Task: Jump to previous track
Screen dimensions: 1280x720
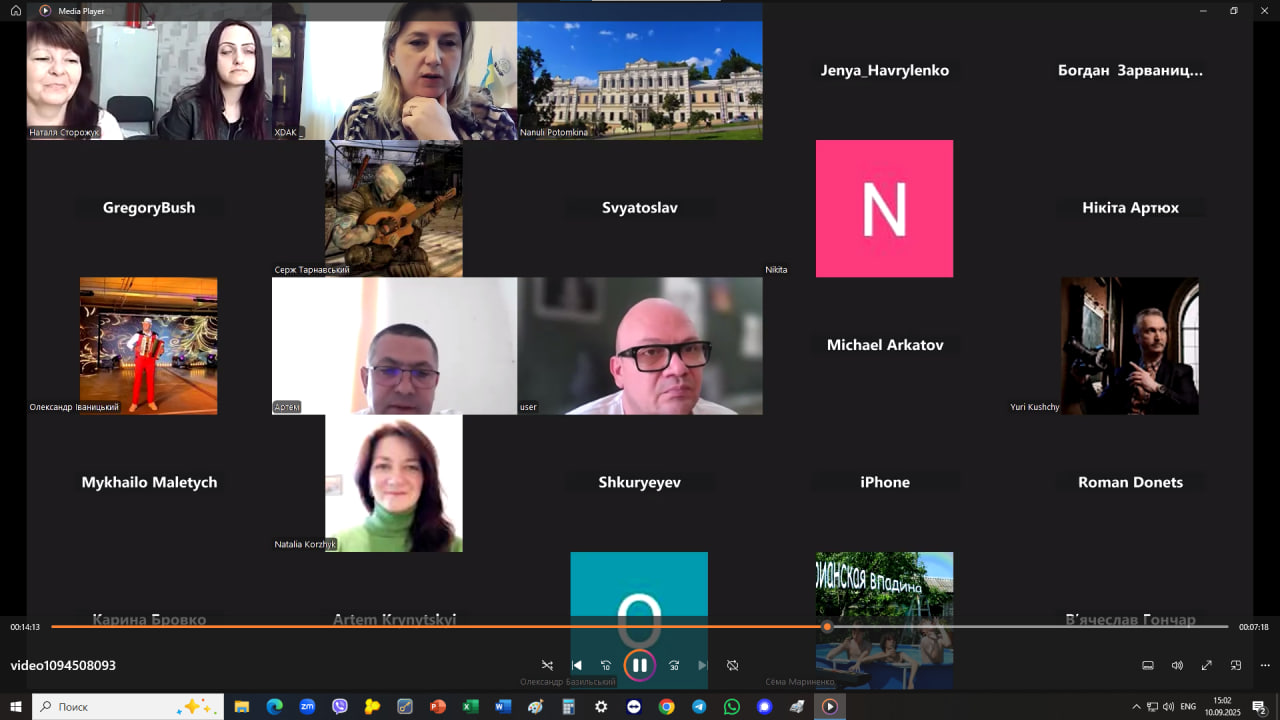Action: pos(576,665)
